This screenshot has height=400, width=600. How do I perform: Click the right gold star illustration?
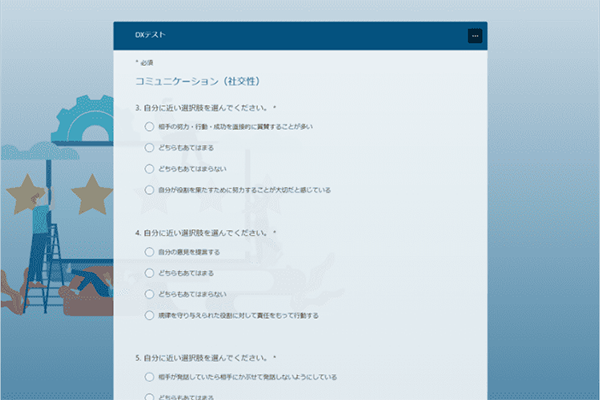[92, 191]
